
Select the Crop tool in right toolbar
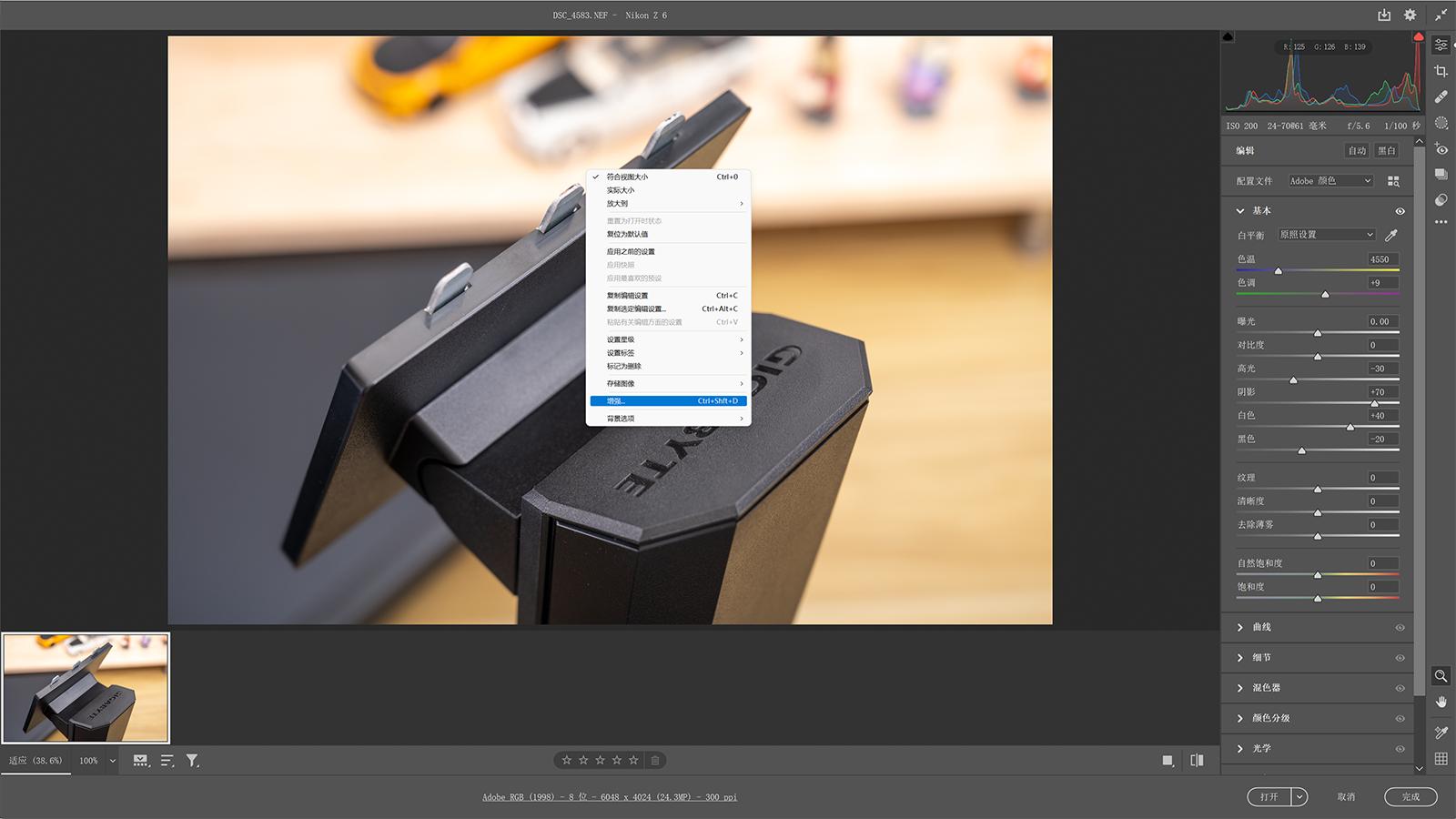[1441, 71]
